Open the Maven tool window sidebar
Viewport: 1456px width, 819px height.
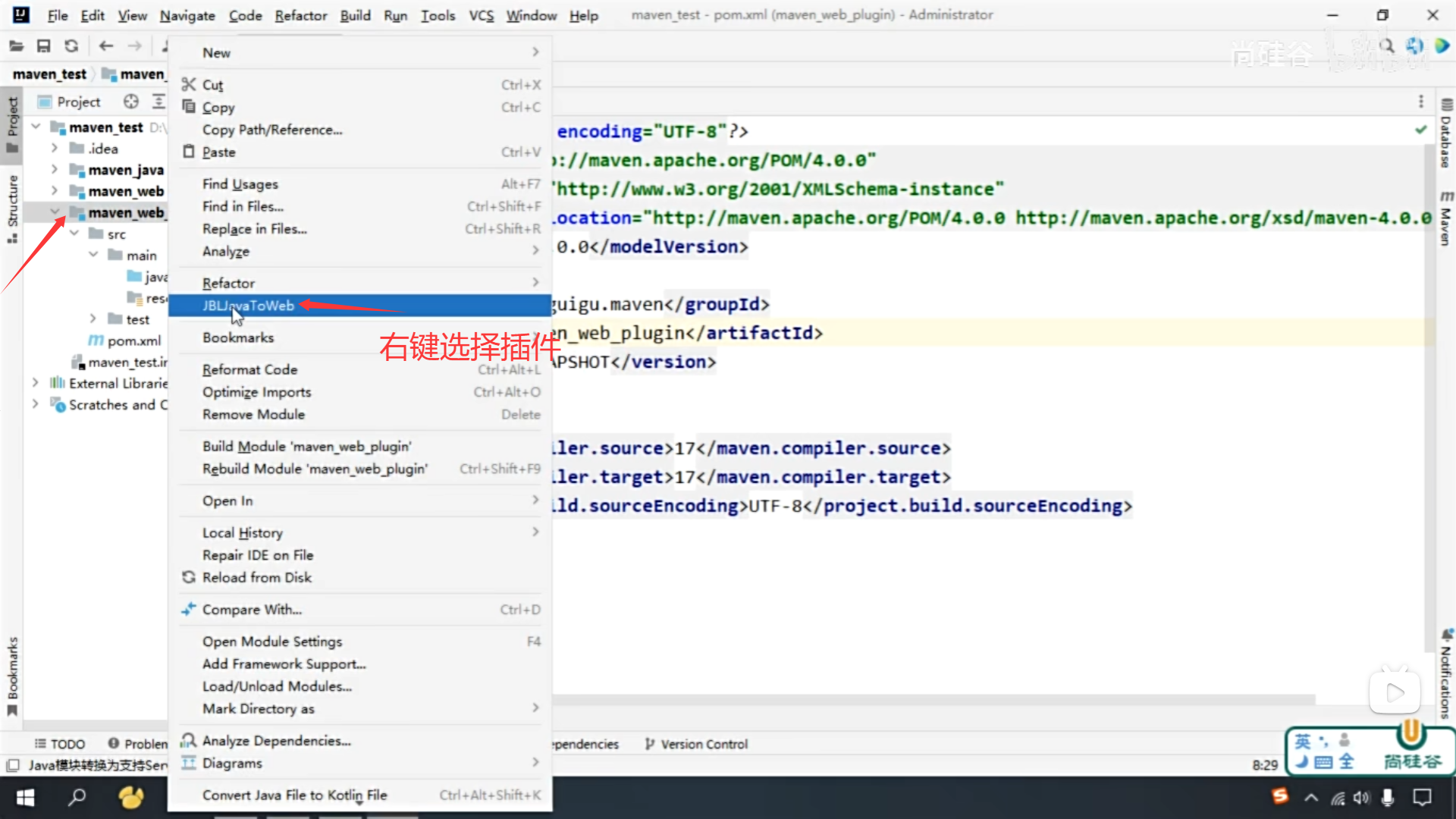click(1446, 220)
